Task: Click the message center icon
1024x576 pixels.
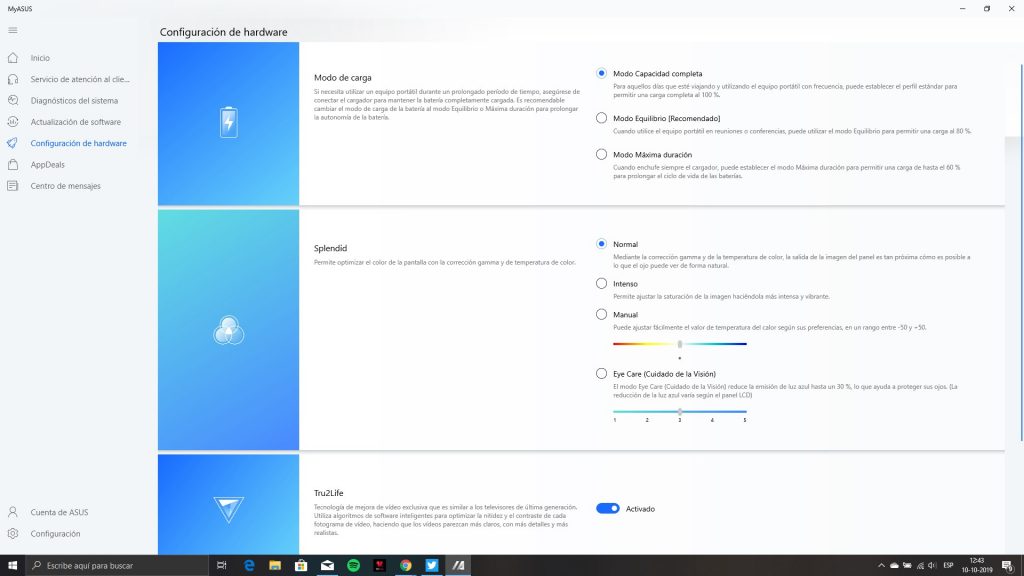Action: (12, 186)
